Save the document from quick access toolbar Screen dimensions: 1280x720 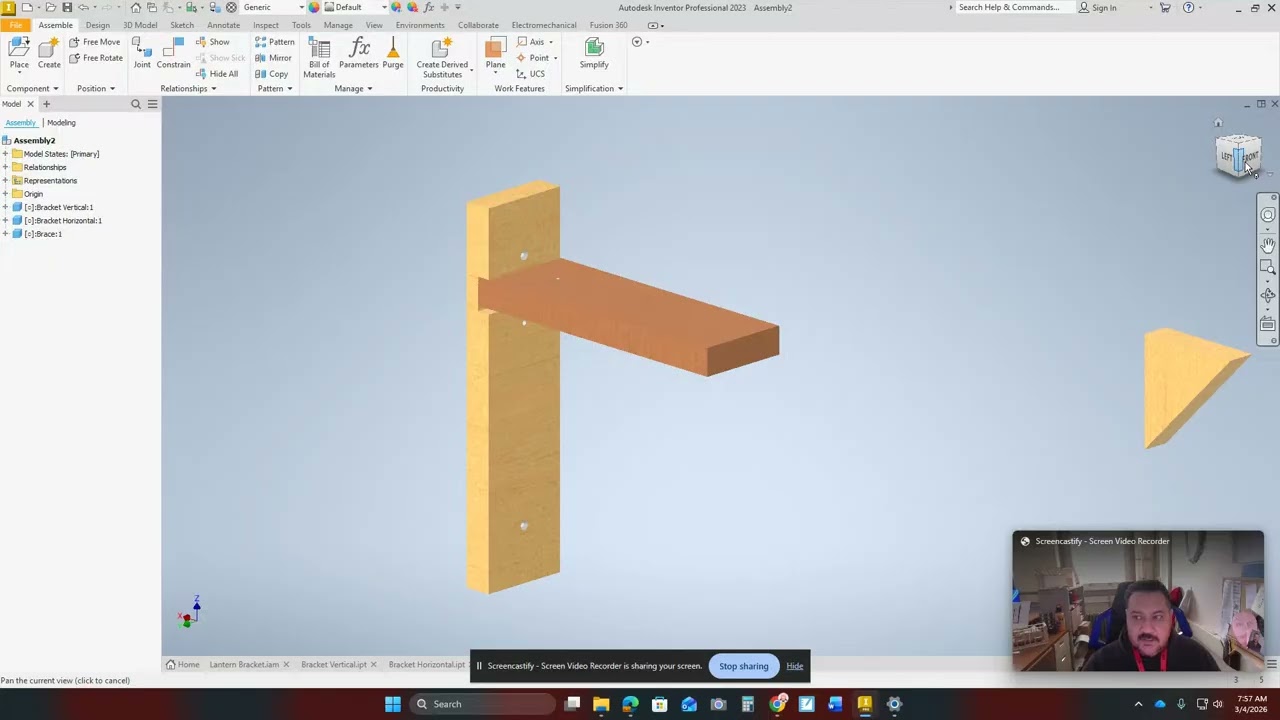pos(67,7)
